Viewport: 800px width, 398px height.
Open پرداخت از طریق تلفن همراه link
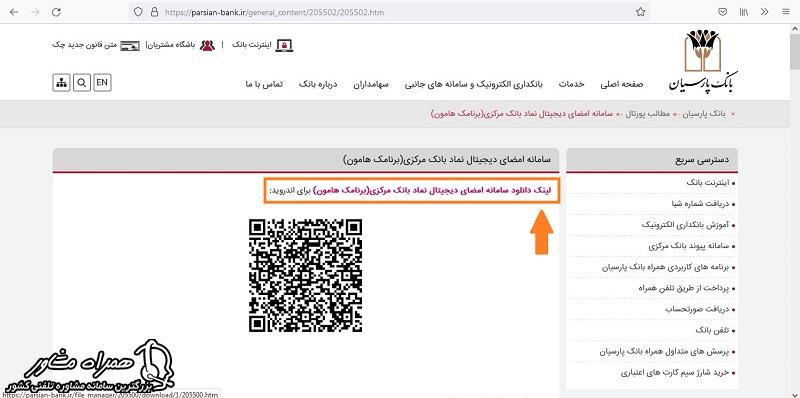pos(684,288)
